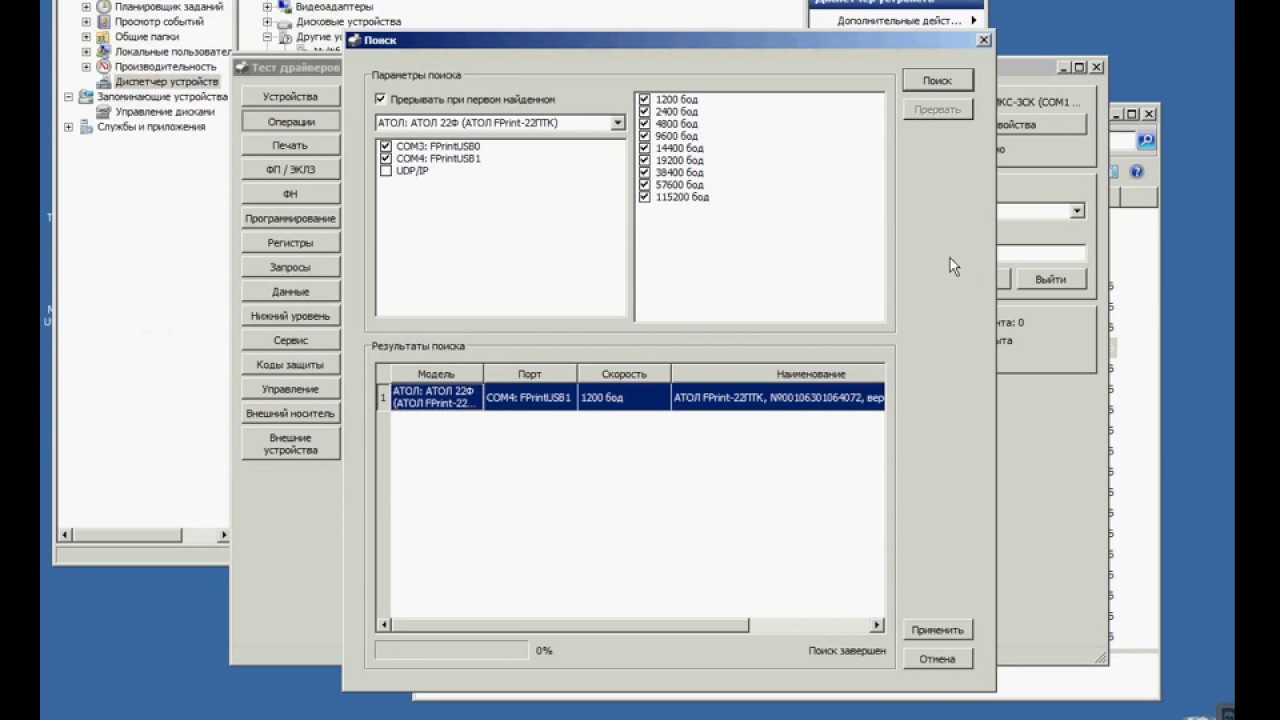Open the Регистры section
1280x720 pixels.
pos(290,243)
